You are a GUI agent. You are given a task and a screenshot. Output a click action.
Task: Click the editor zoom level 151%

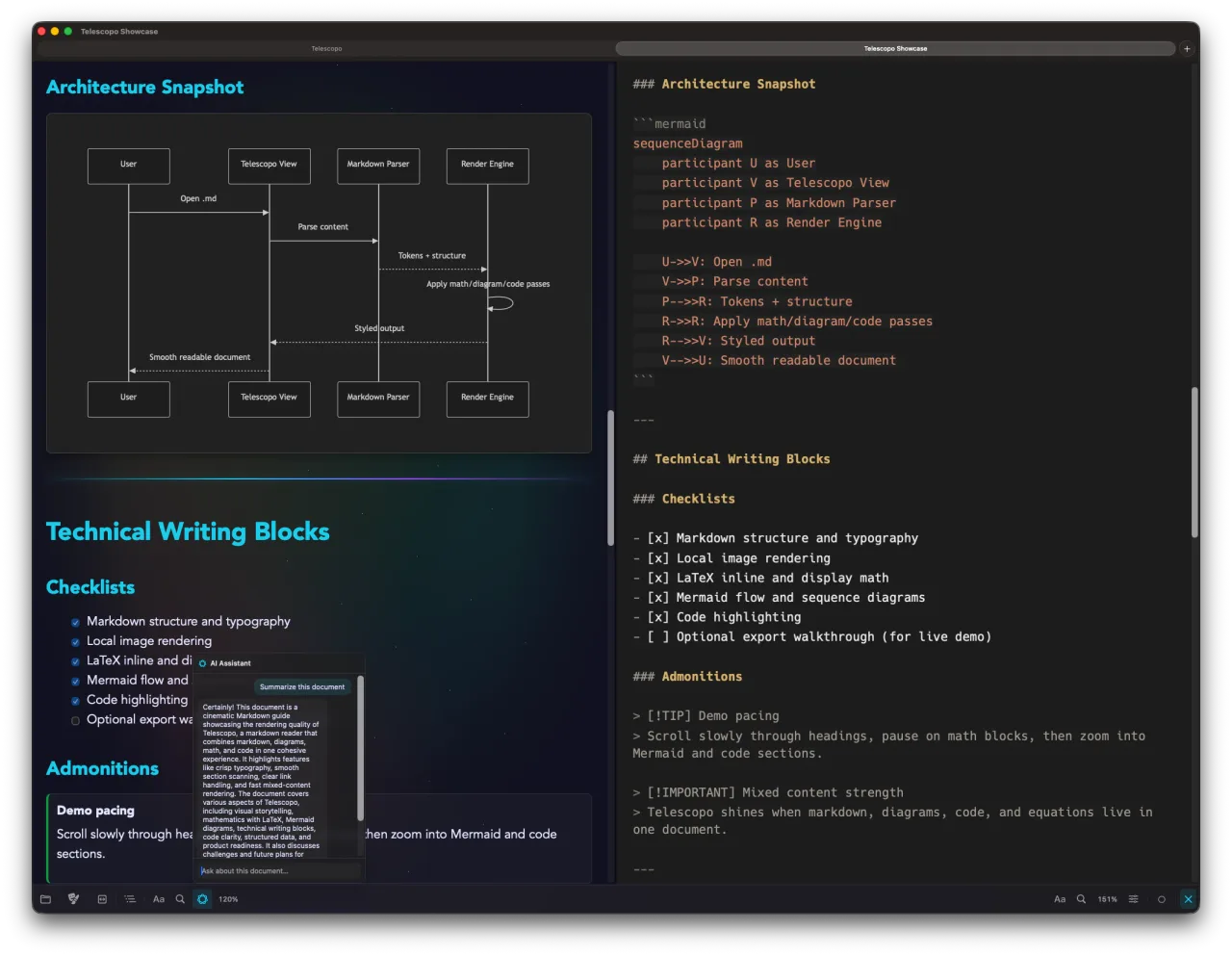(1108, 899)
